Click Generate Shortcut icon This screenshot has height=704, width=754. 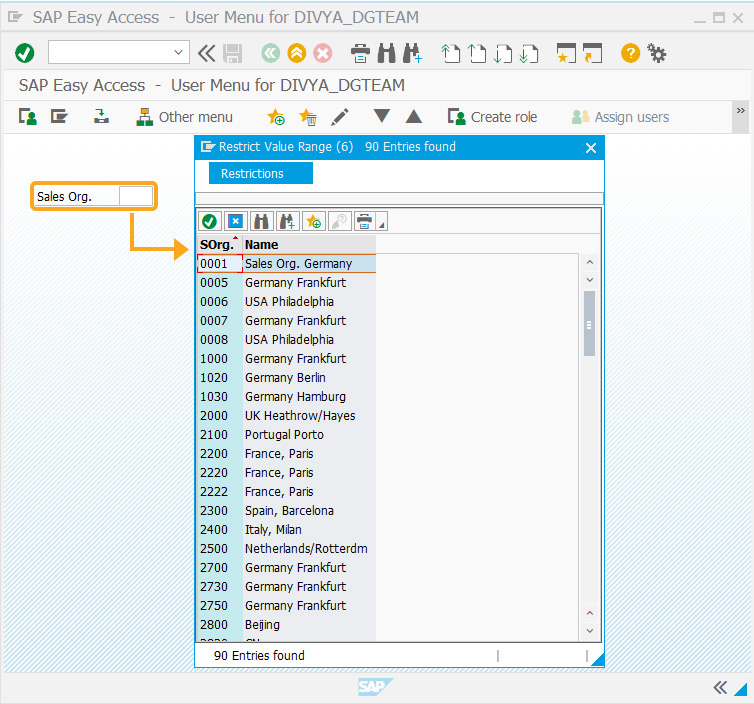point(592,53)
